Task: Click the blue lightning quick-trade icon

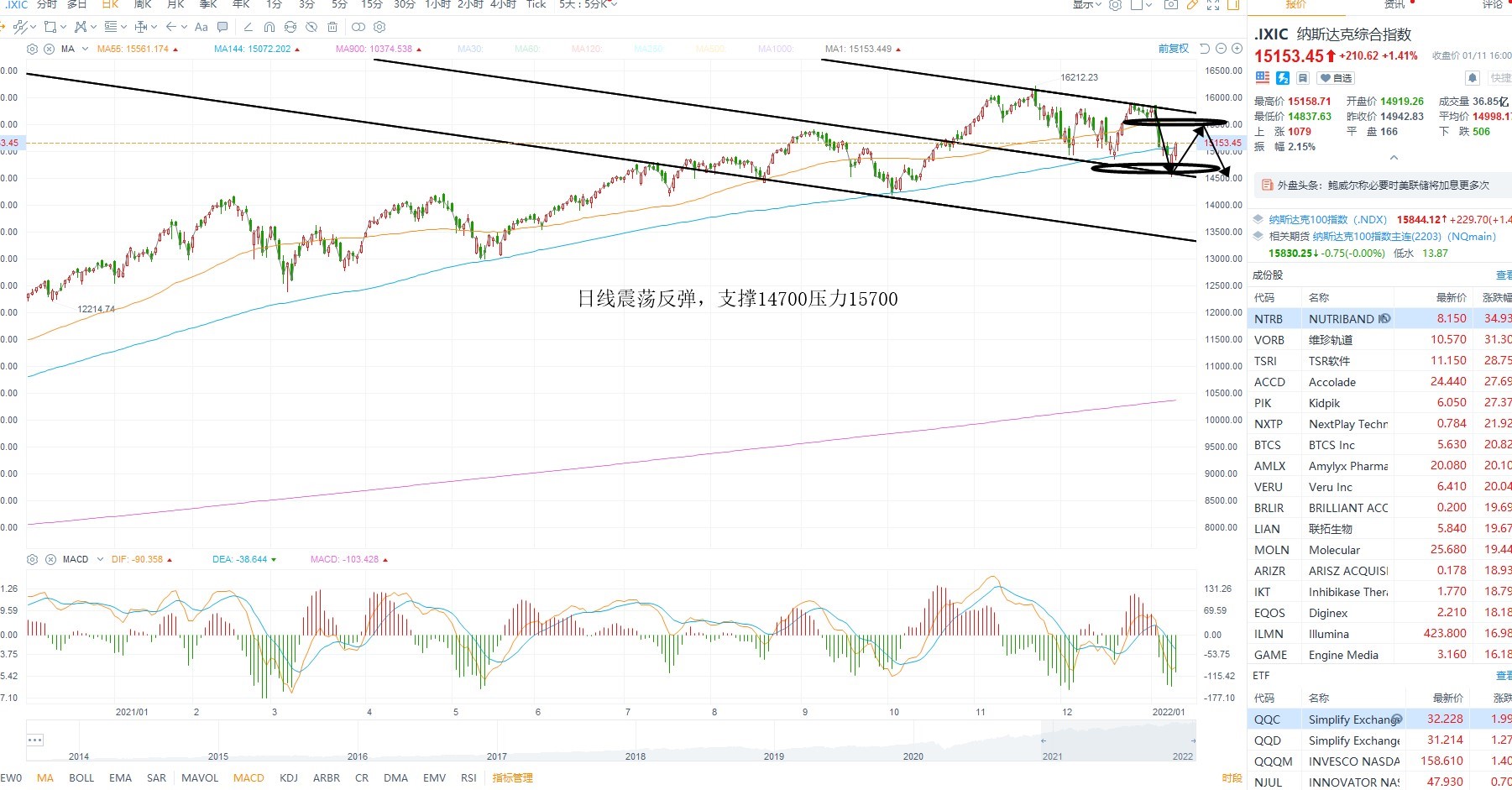Action: [1283, 78]
